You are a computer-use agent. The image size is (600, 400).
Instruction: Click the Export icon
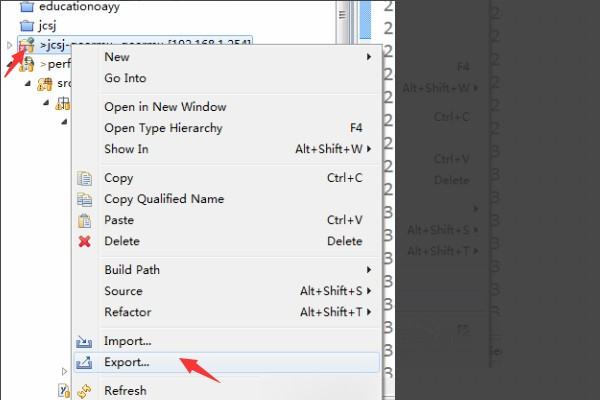pyautogui.click(x=84, y=362)
